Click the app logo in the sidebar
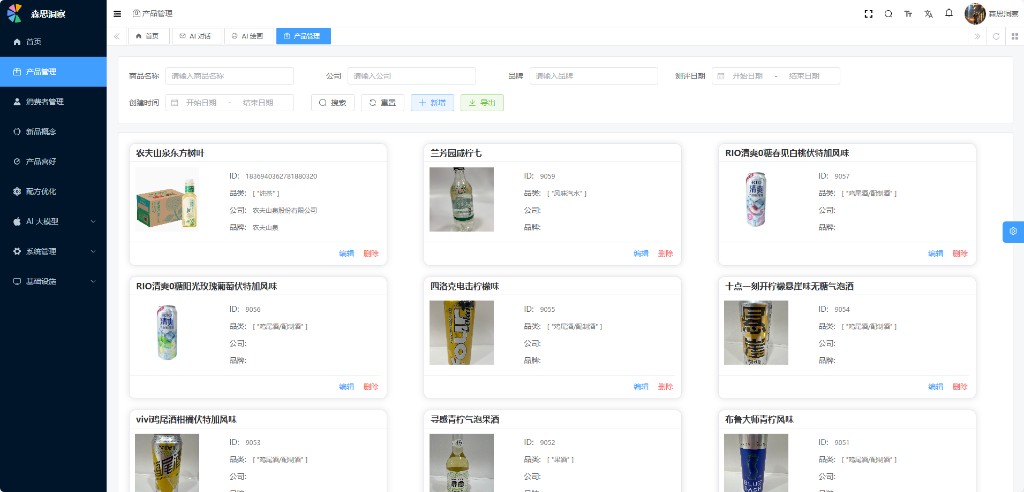 pyautogui.click(x=14, y=13)
